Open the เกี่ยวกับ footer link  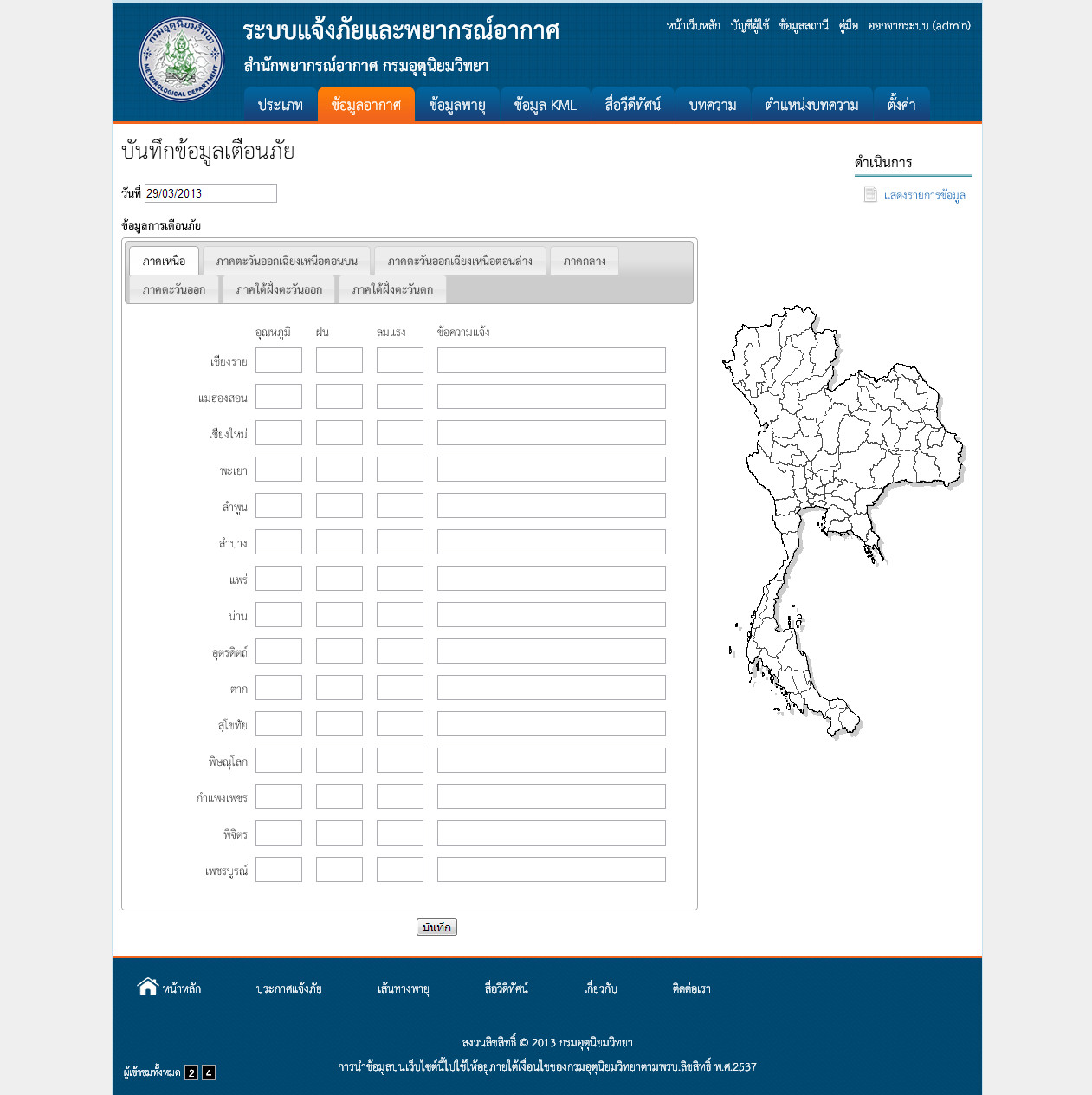600,988
